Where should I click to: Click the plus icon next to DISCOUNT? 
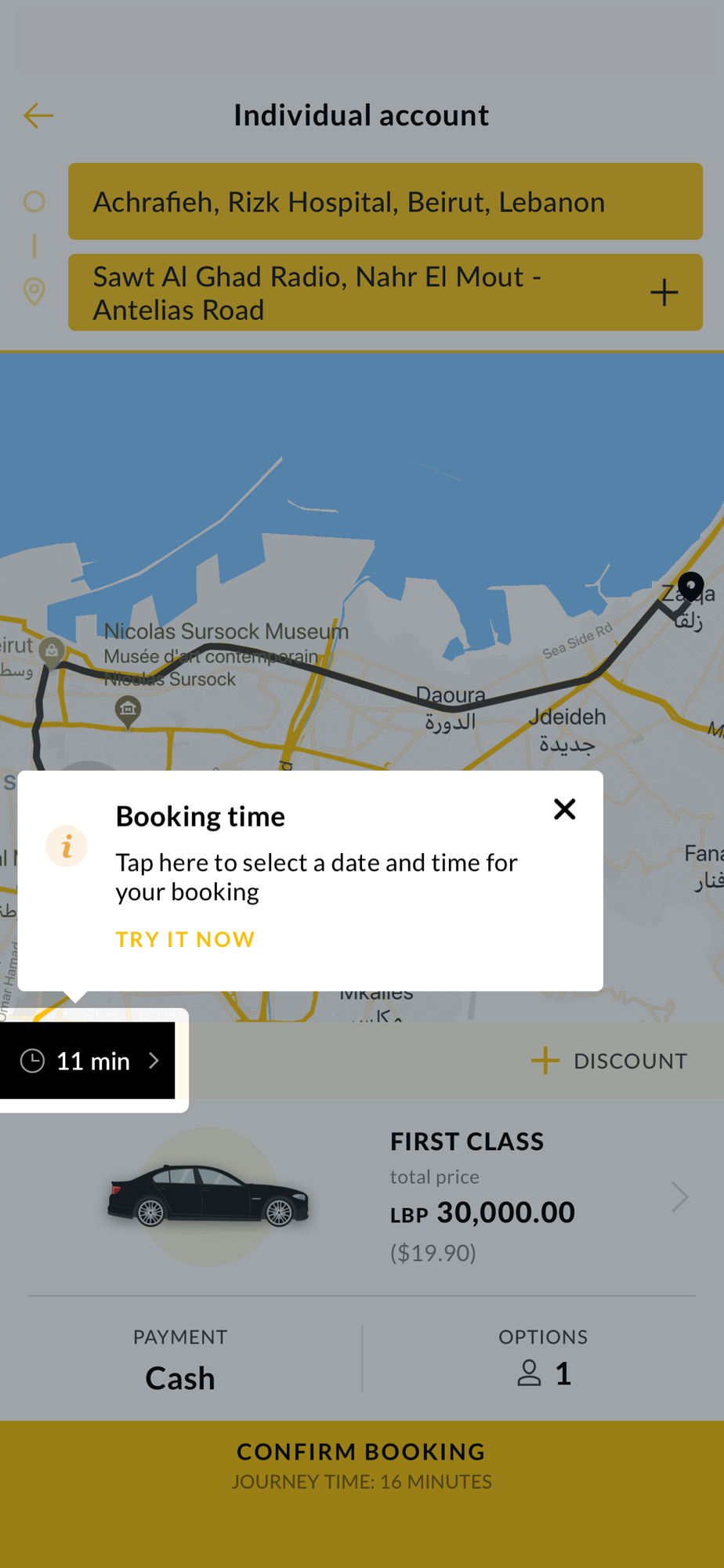(545, 1061)
